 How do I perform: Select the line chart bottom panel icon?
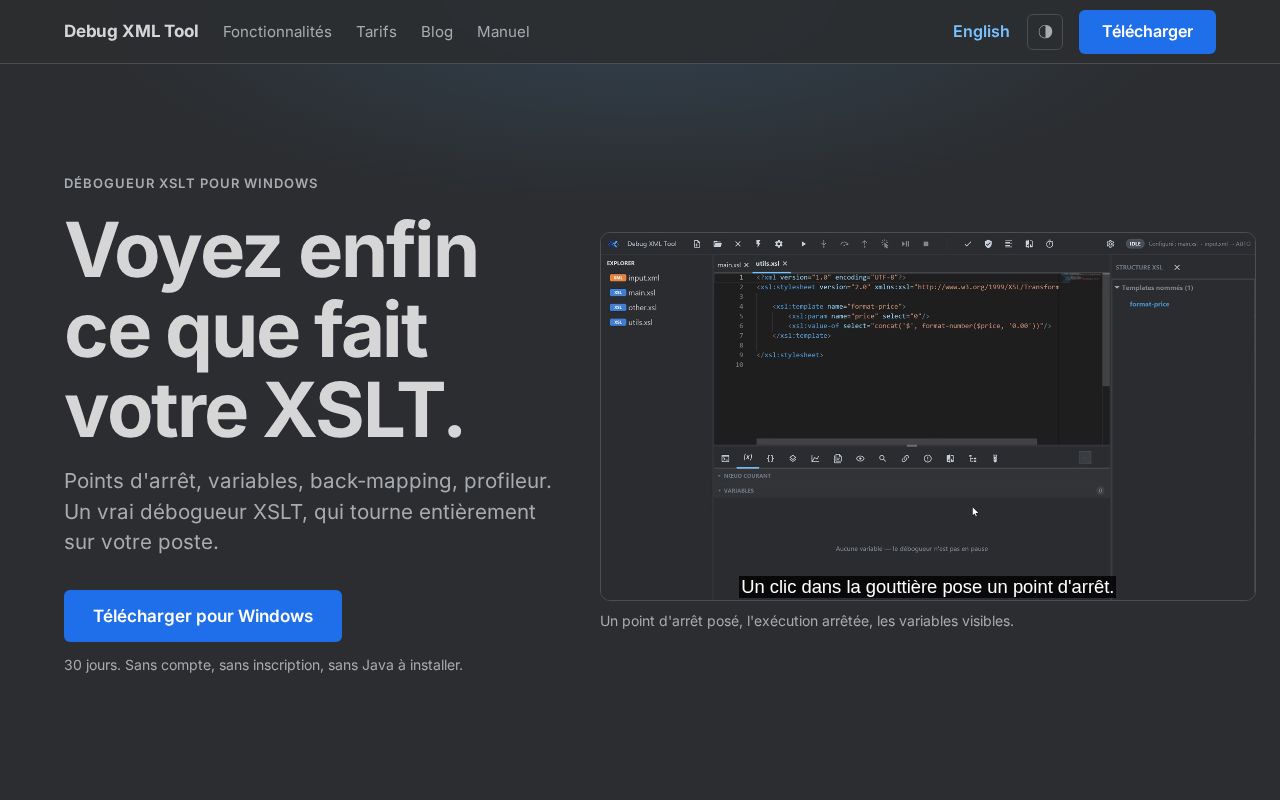pyautogui.click(x=815, y=459)
